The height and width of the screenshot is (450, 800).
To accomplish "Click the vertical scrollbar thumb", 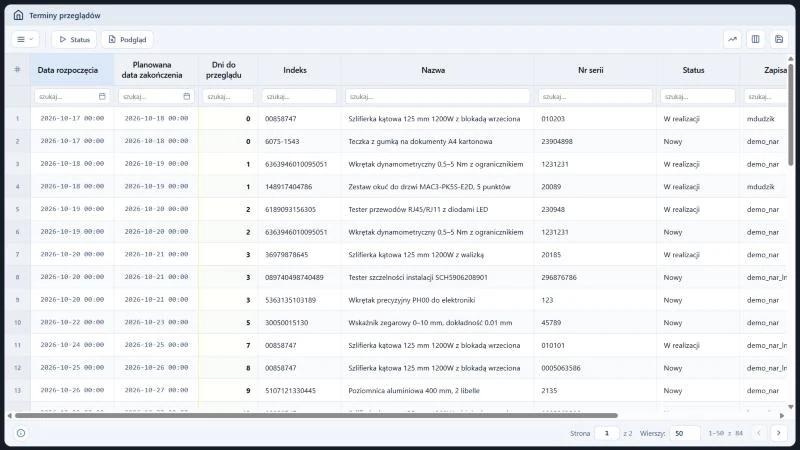I will pos(791,114).
